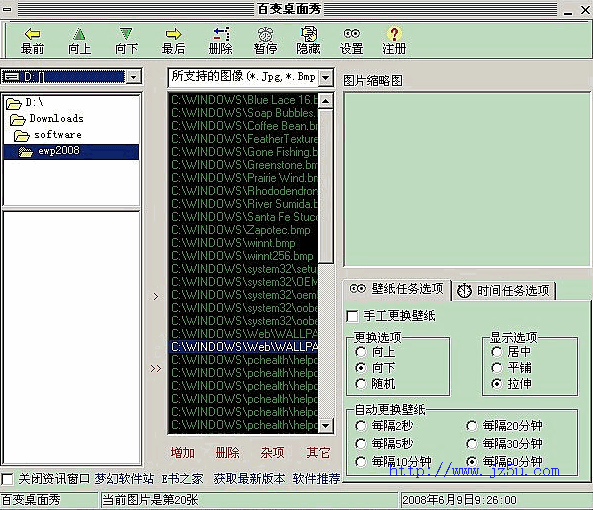This screenshot has width=593, height=510.
Task: Click the red 删除 button below list
Action: [227, 453]
